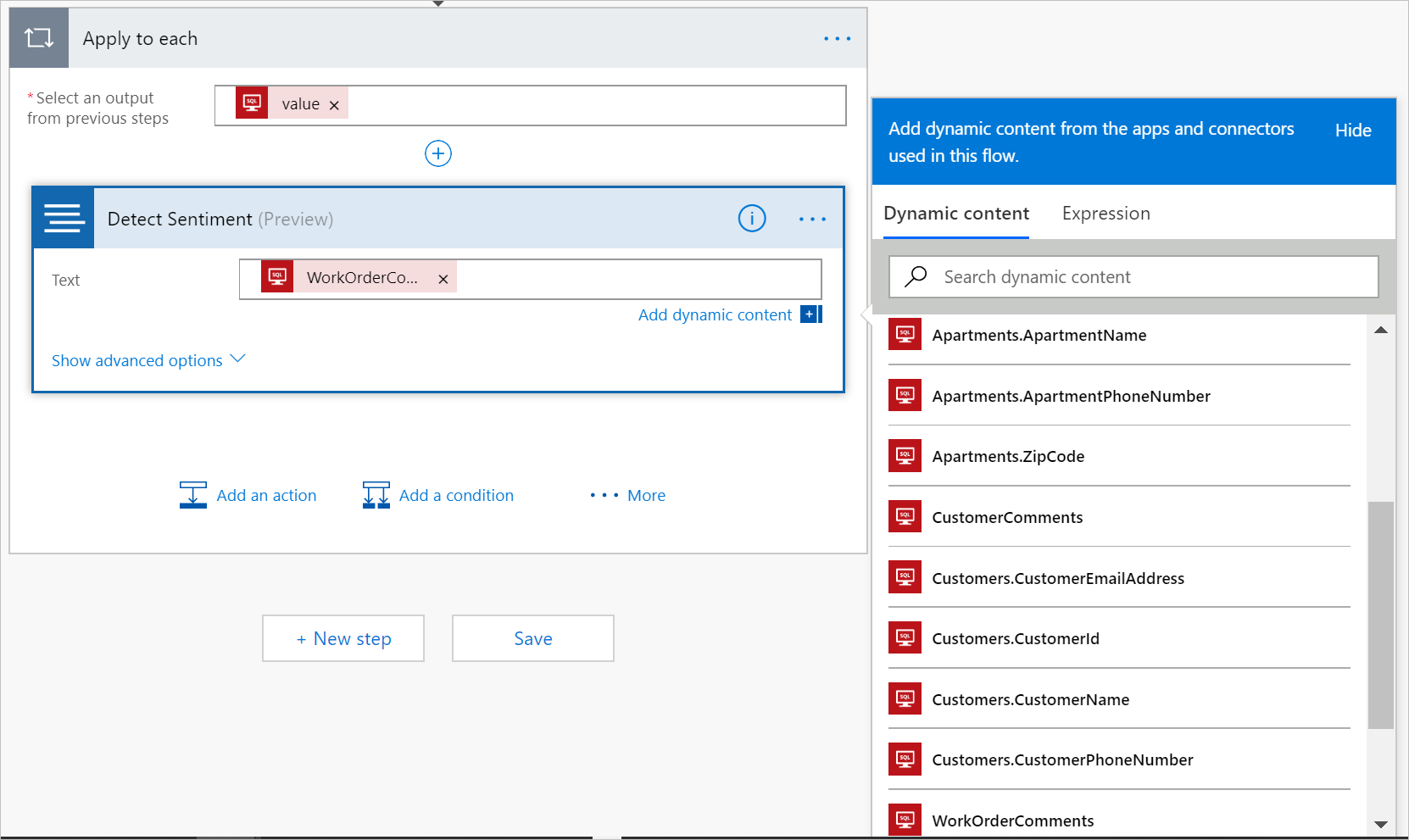Open Detect Sentiment ellipsis menu
Screen dimensions: 1409x840
coord(811,220)
